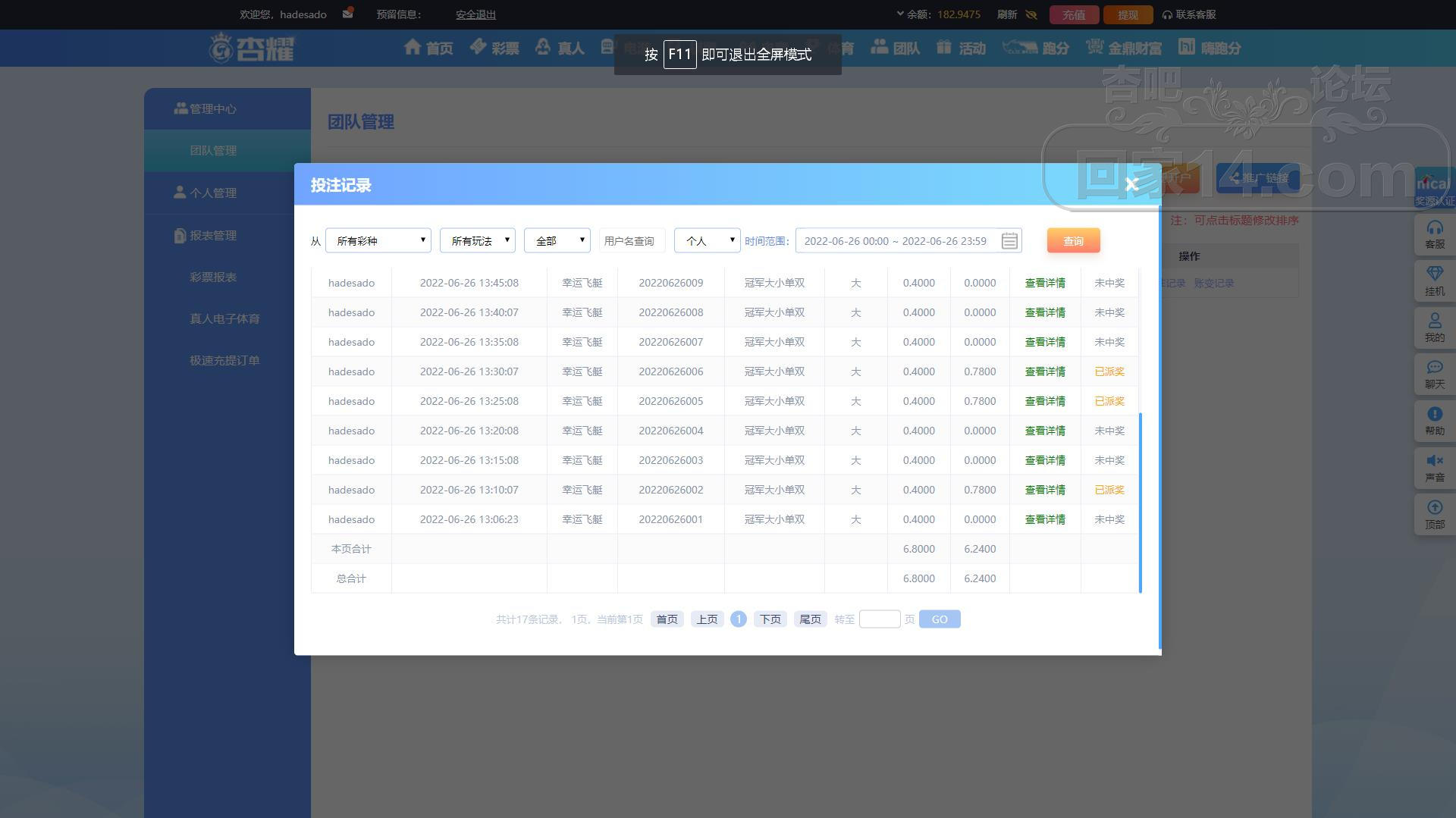Click the mail envelope icon beside username
The height and width of the screenshot is (818, 1456).
click(x=347, y=14)
